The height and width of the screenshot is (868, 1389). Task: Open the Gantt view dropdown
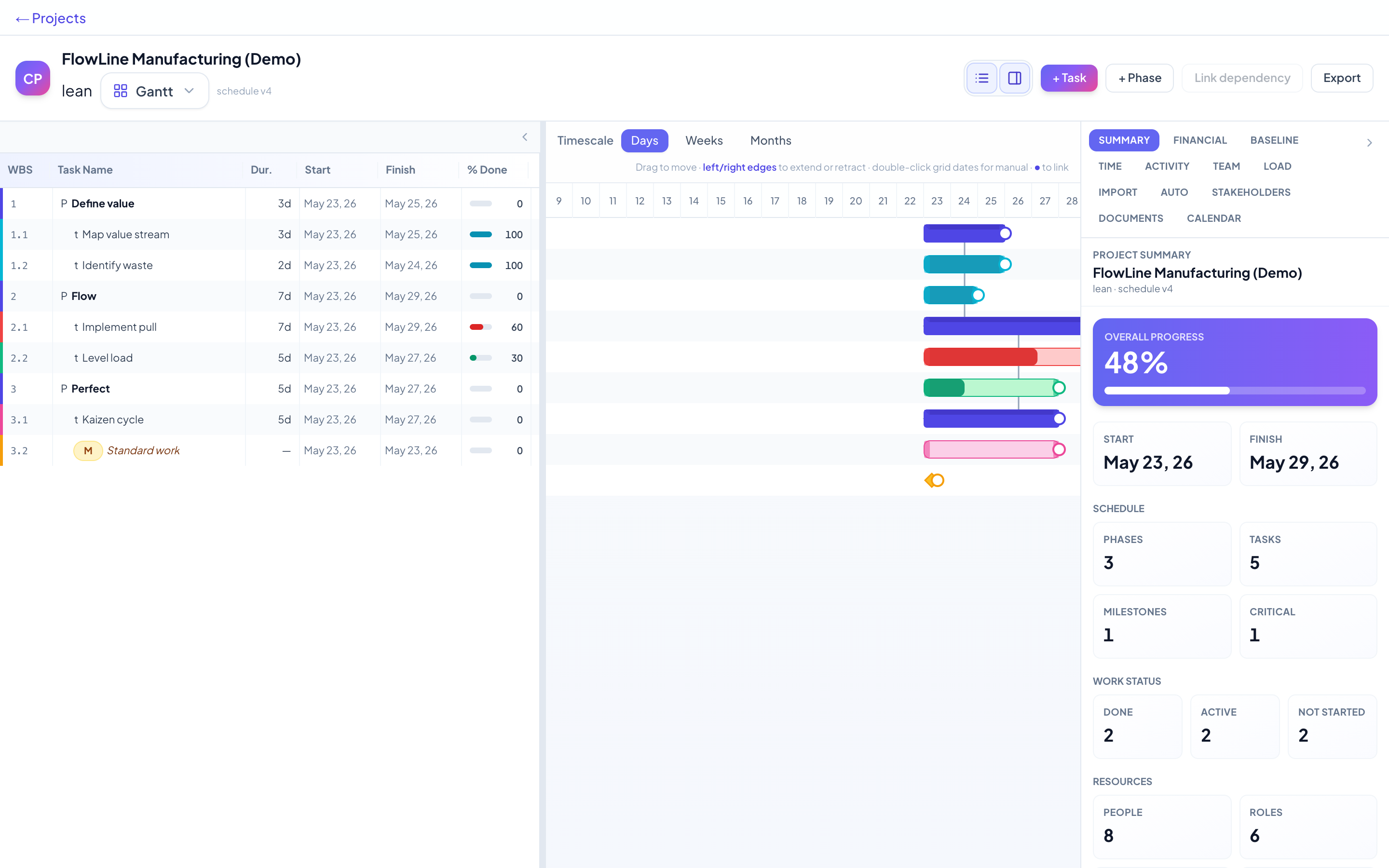pos(154,91)
